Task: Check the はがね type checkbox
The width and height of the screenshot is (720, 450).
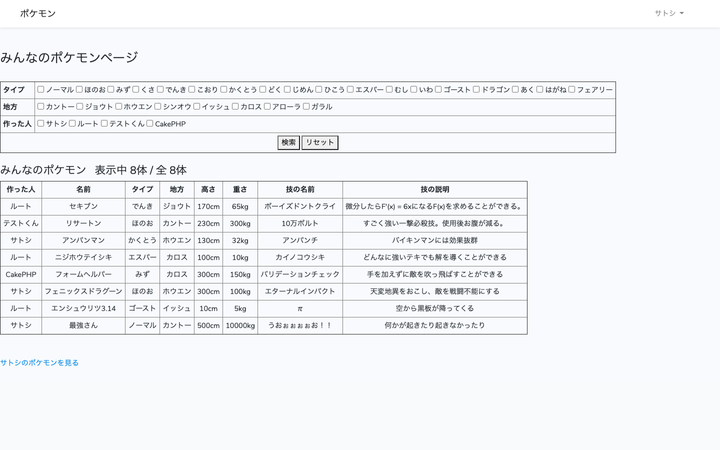Action: pos(540,90)
